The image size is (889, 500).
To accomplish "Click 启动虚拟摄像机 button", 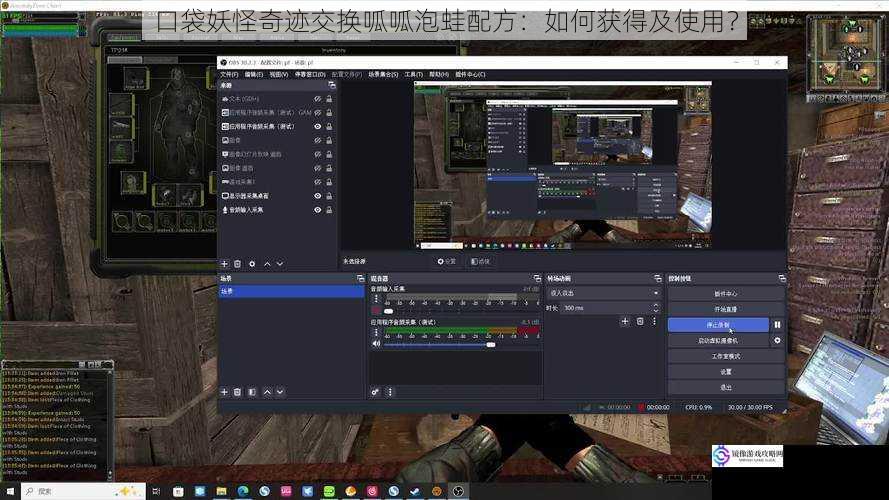I will pyautogui.click(x=718, y=341).
